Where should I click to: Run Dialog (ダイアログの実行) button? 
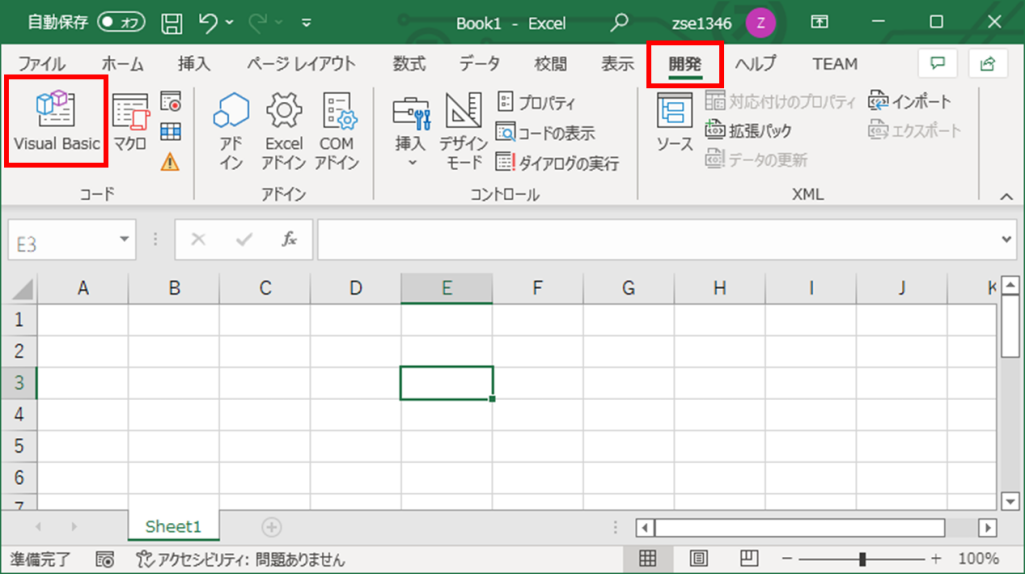click(558, 163)
